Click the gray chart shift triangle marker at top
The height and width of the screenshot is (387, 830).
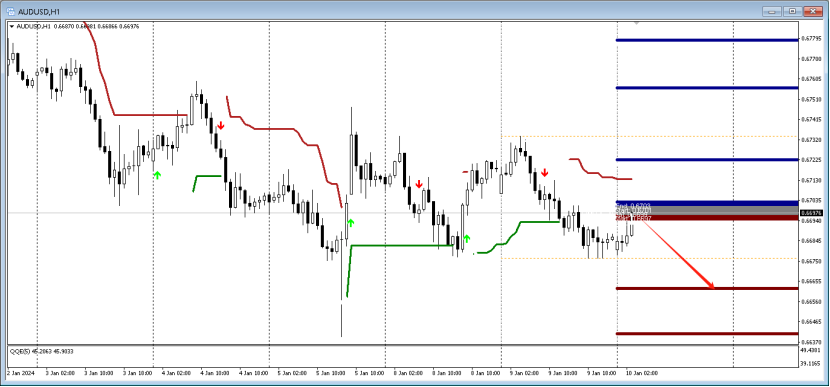click(637, 23)
